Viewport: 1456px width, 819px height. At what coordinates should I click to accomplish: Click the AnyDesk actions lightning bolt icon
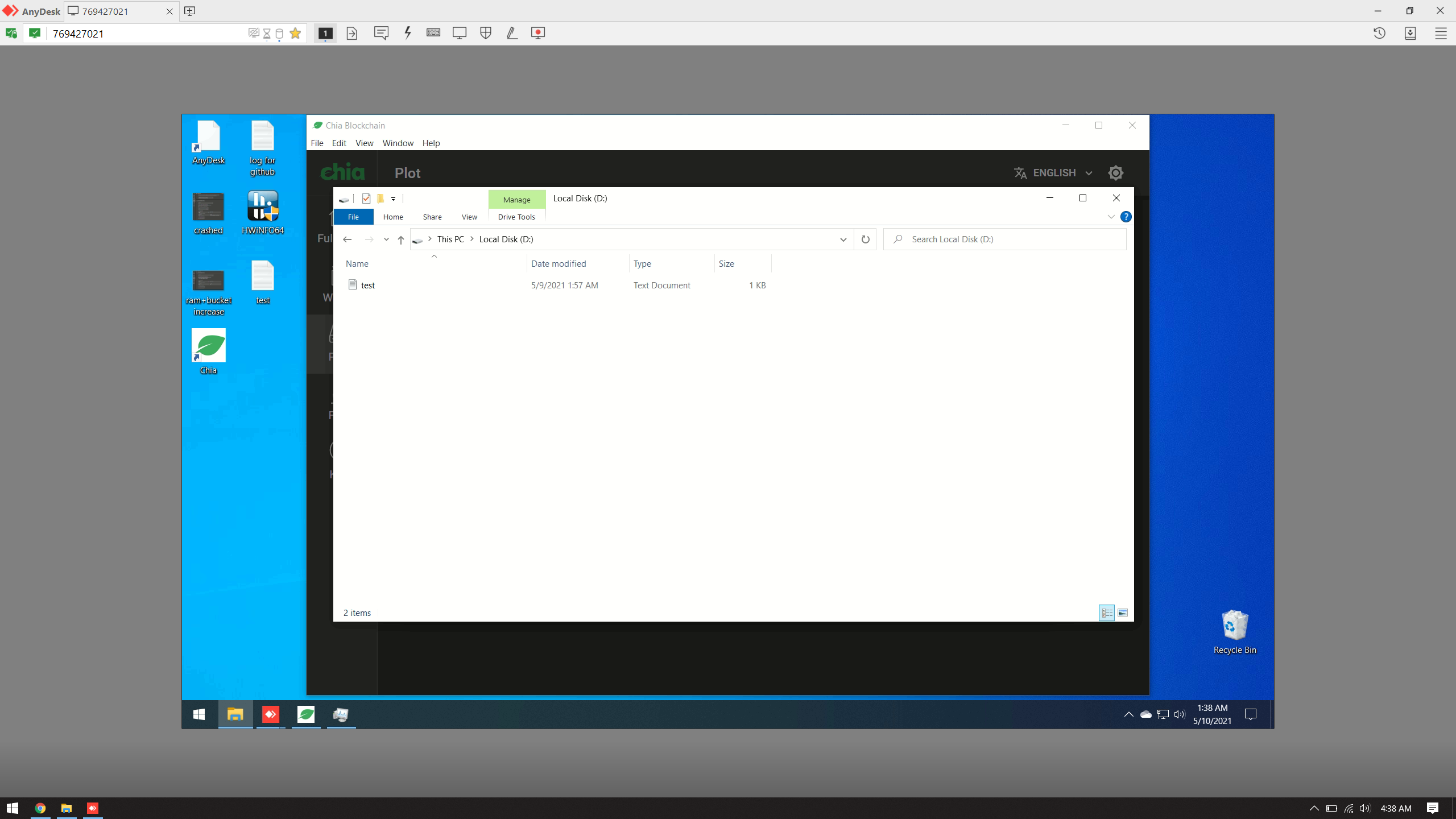[408, 33]
